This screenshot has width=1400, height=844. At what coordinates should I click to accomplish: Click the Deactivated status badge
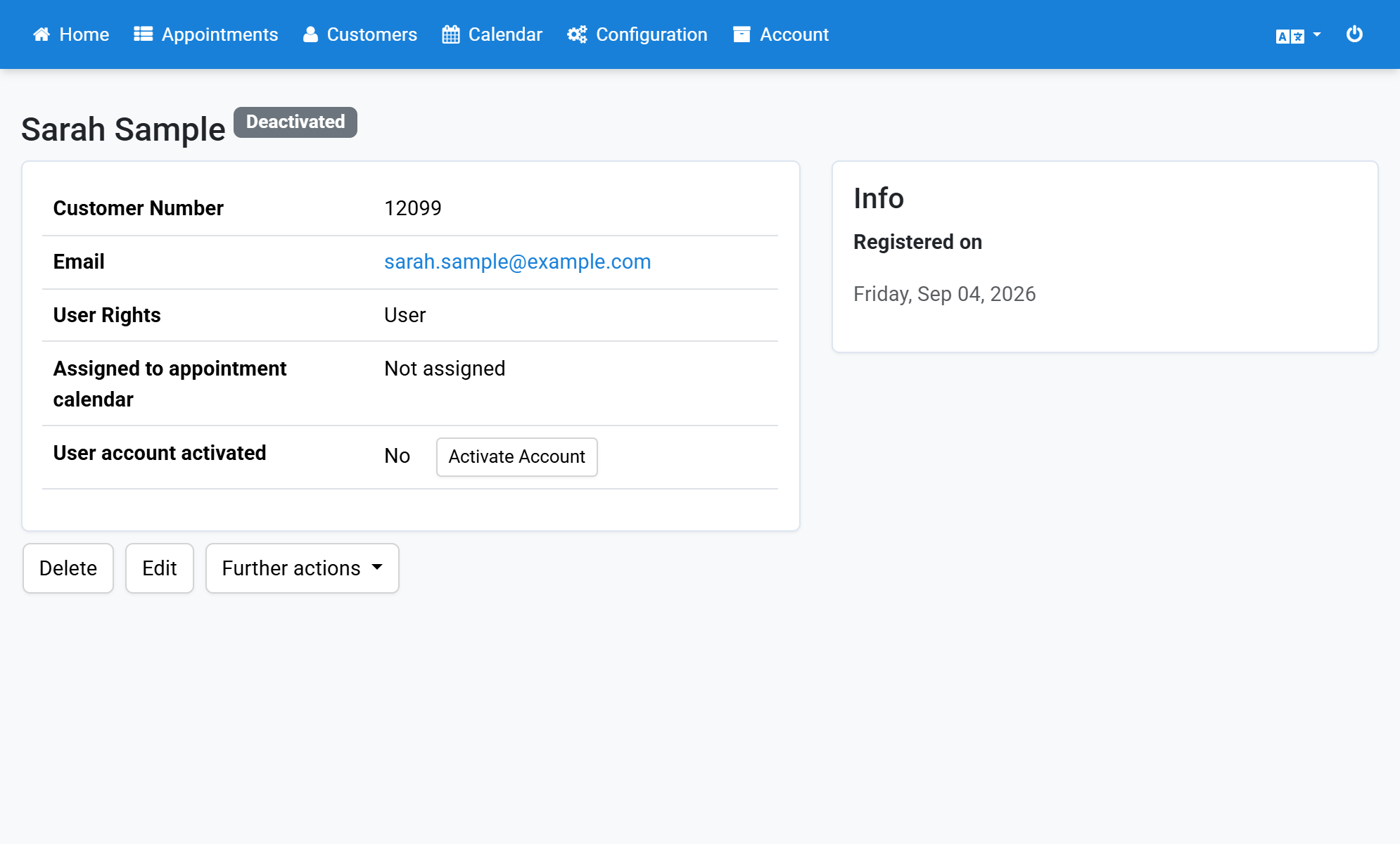(x=295, y=122)
